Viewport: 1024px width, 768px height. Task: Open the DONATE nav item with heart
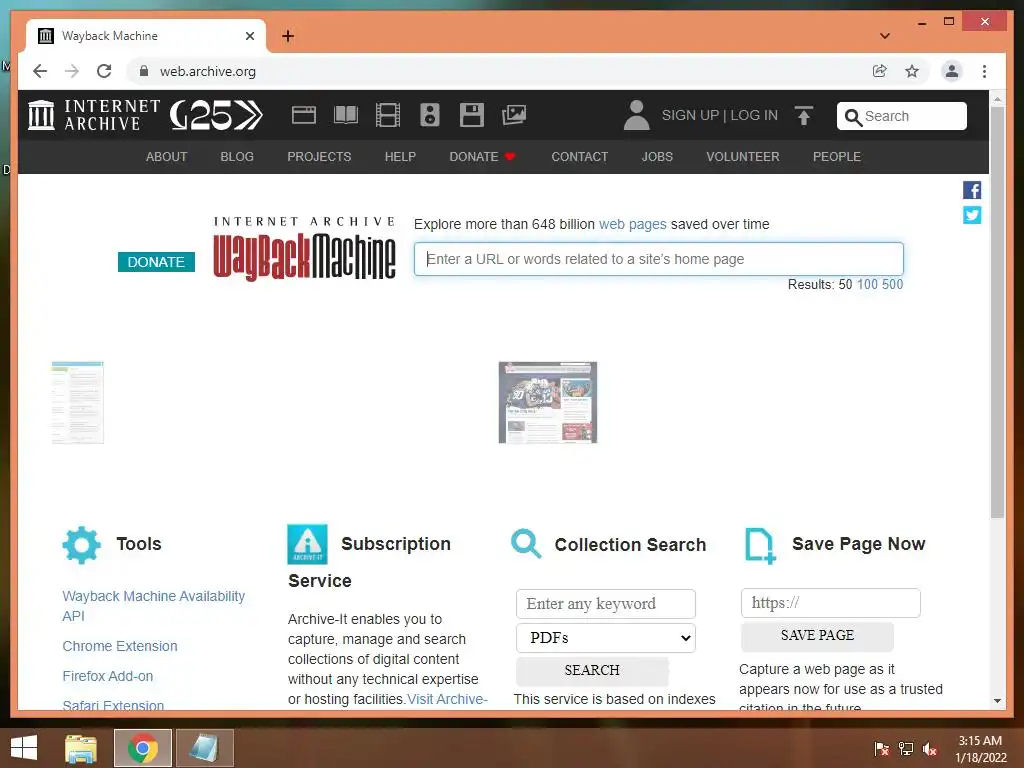pyautogui.click(x=483, y=157)
